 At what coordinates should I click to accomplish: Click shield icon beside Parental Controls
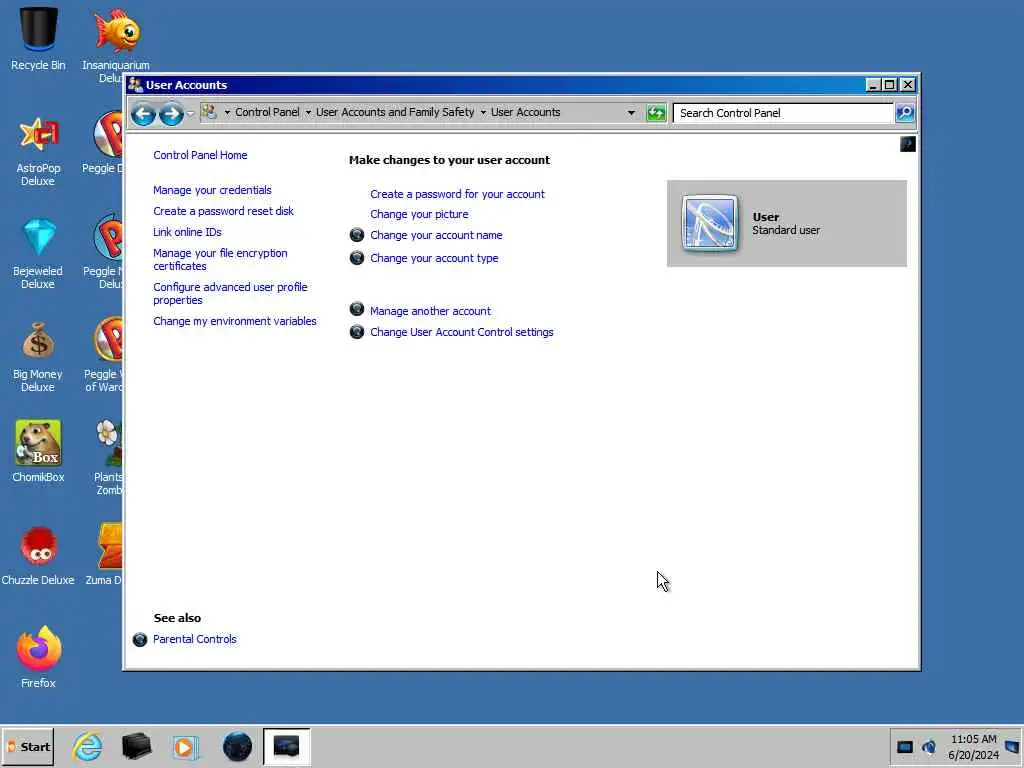140,639
